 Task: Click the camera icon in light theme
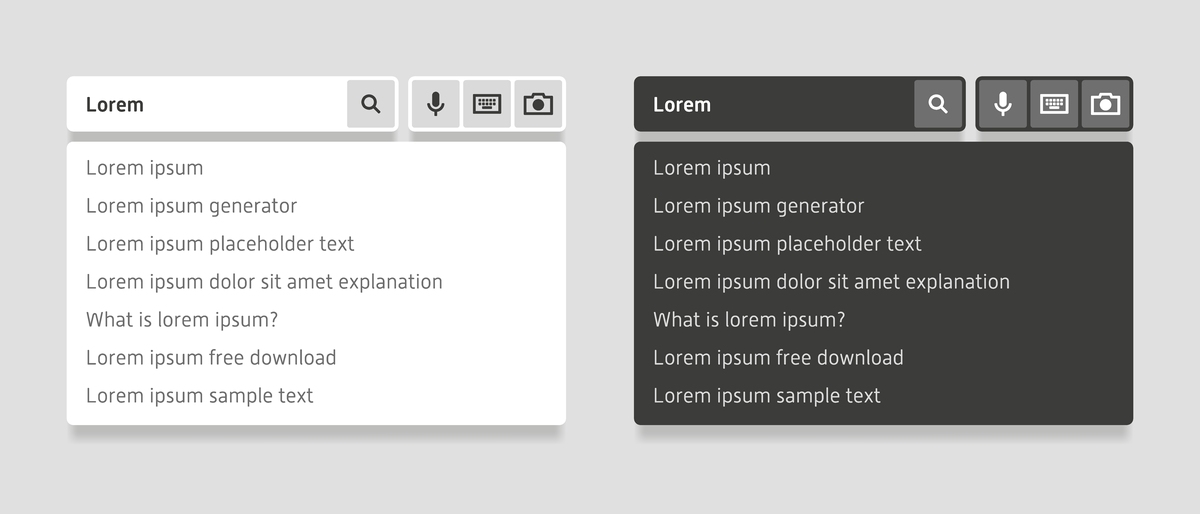tap(538, 104)
